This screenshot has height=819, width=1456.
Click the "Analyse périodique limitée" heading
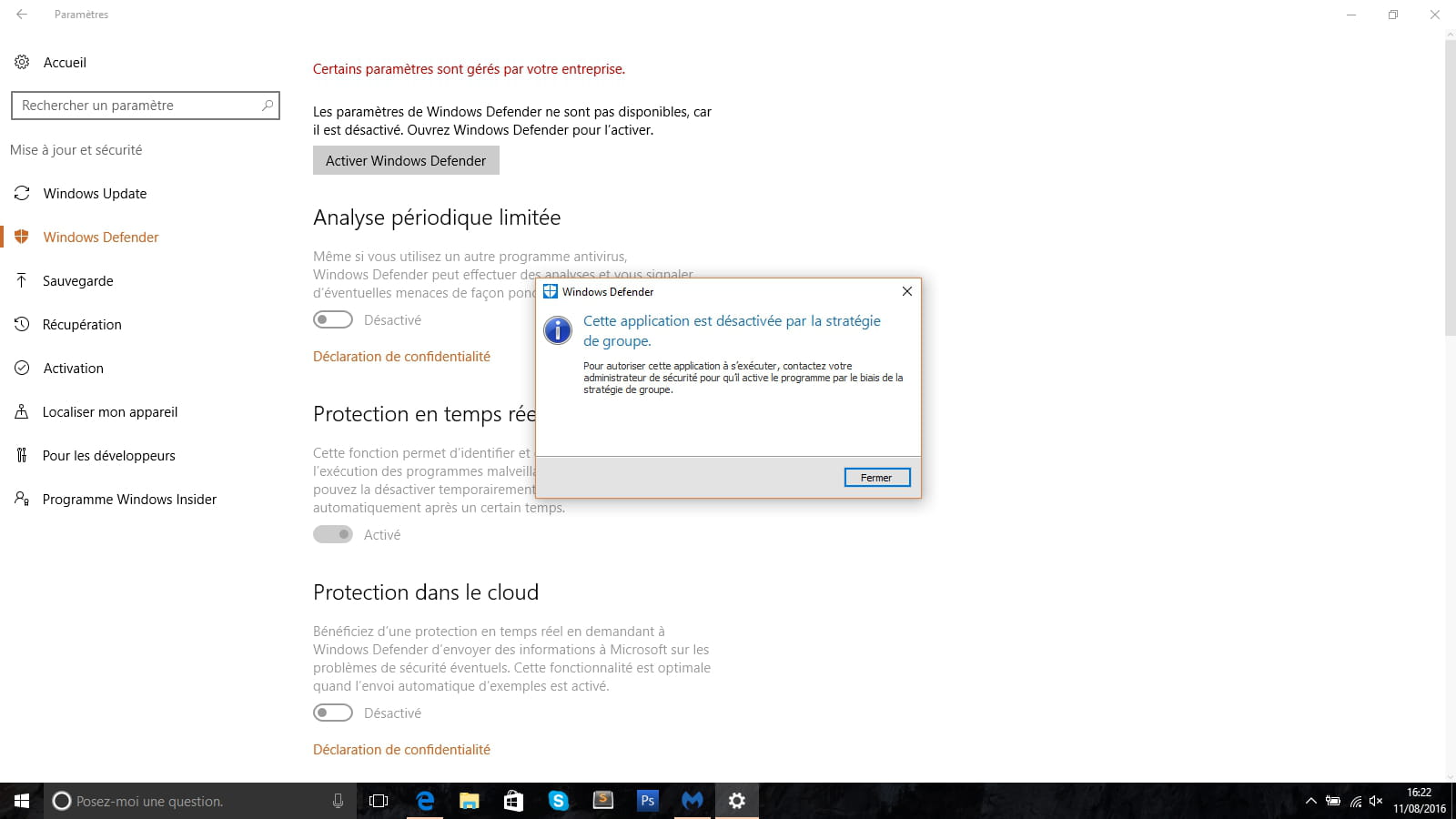click(437, 217)
